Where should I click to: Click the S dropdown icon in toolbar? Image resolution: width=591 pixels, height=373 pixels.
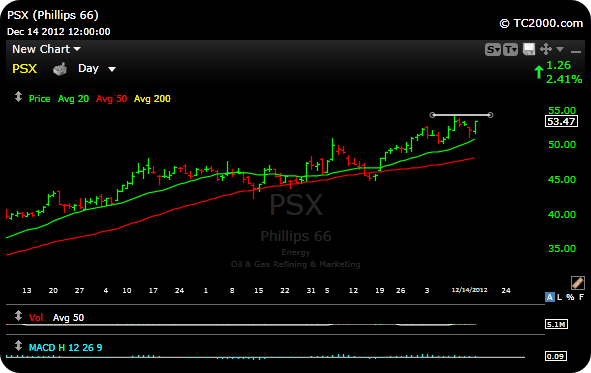(493, 49)
